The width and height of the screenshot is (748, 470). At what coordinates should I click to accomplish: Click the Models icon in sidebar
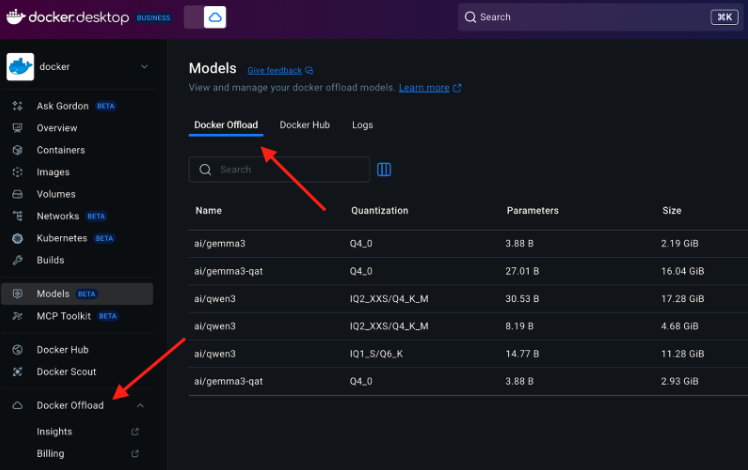click(18, 294)
